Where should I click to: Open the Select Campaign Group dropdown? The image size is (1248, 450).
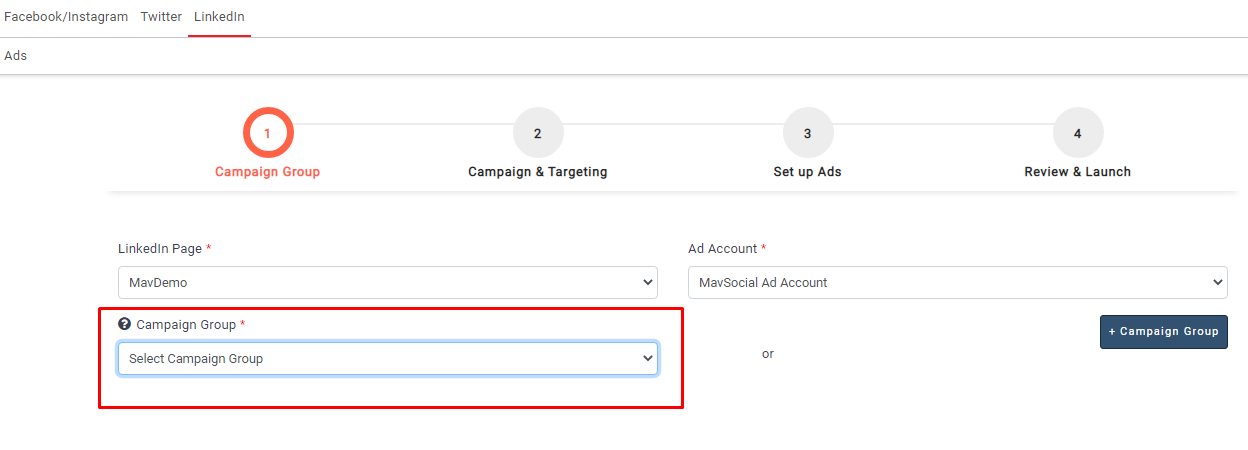387,358
